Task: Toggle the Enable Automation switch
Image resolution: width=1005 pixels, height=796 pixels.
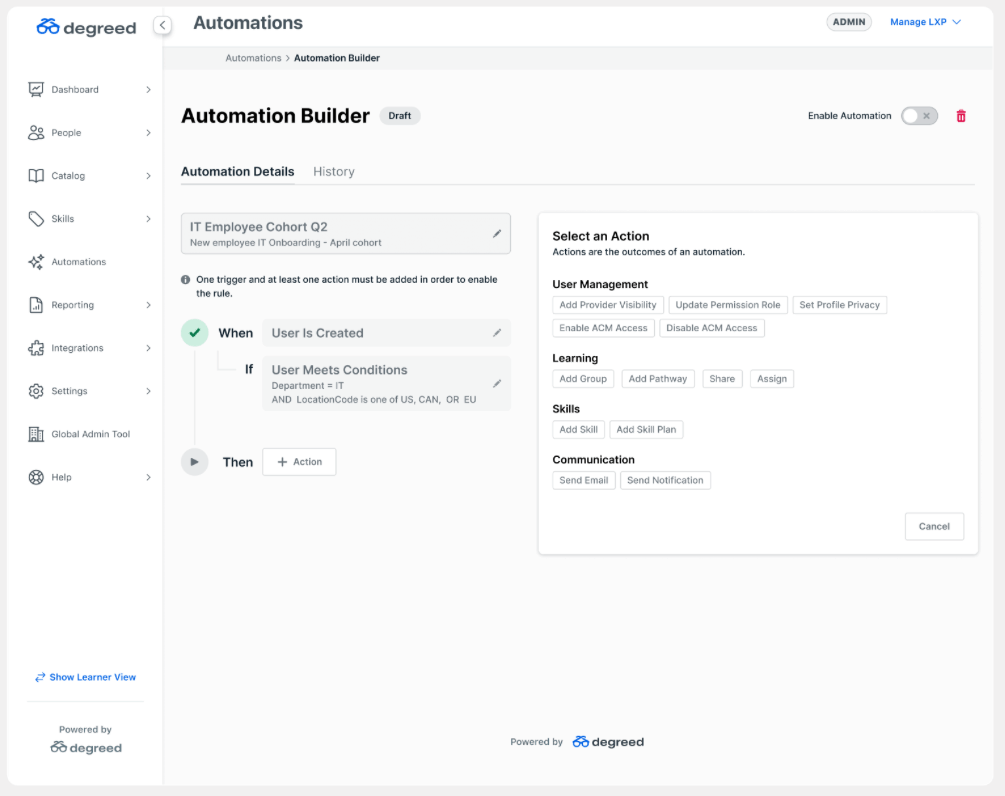Action: pos(919,116)
